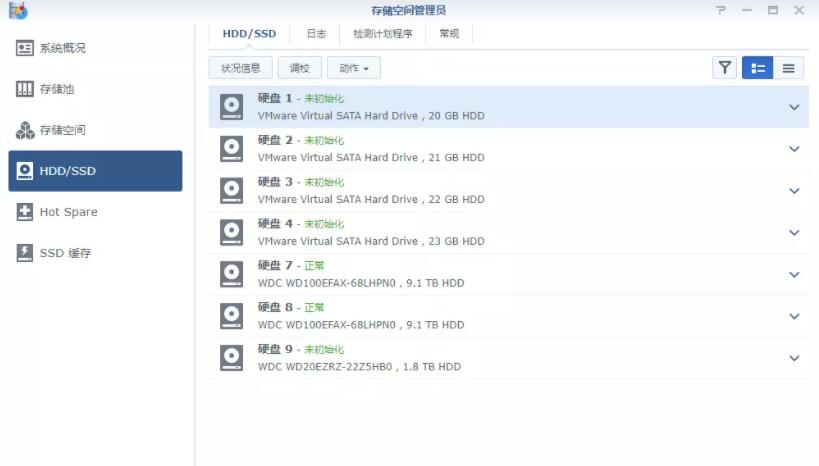Switch to detailed list view
The height and width of the screenshot is (466, 819).
757,68
